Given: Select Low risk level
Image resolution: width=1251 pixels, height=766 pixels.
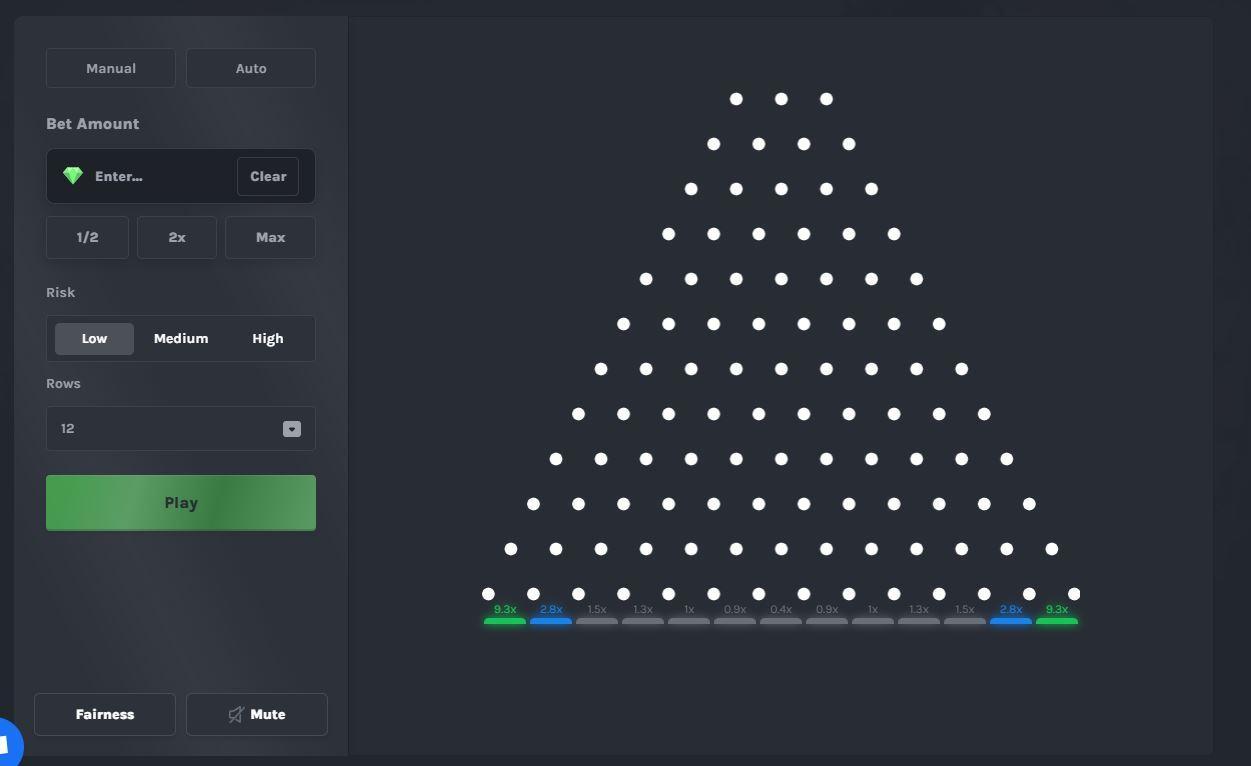Looking at the screenshot, I should click(x=94, y=339).
